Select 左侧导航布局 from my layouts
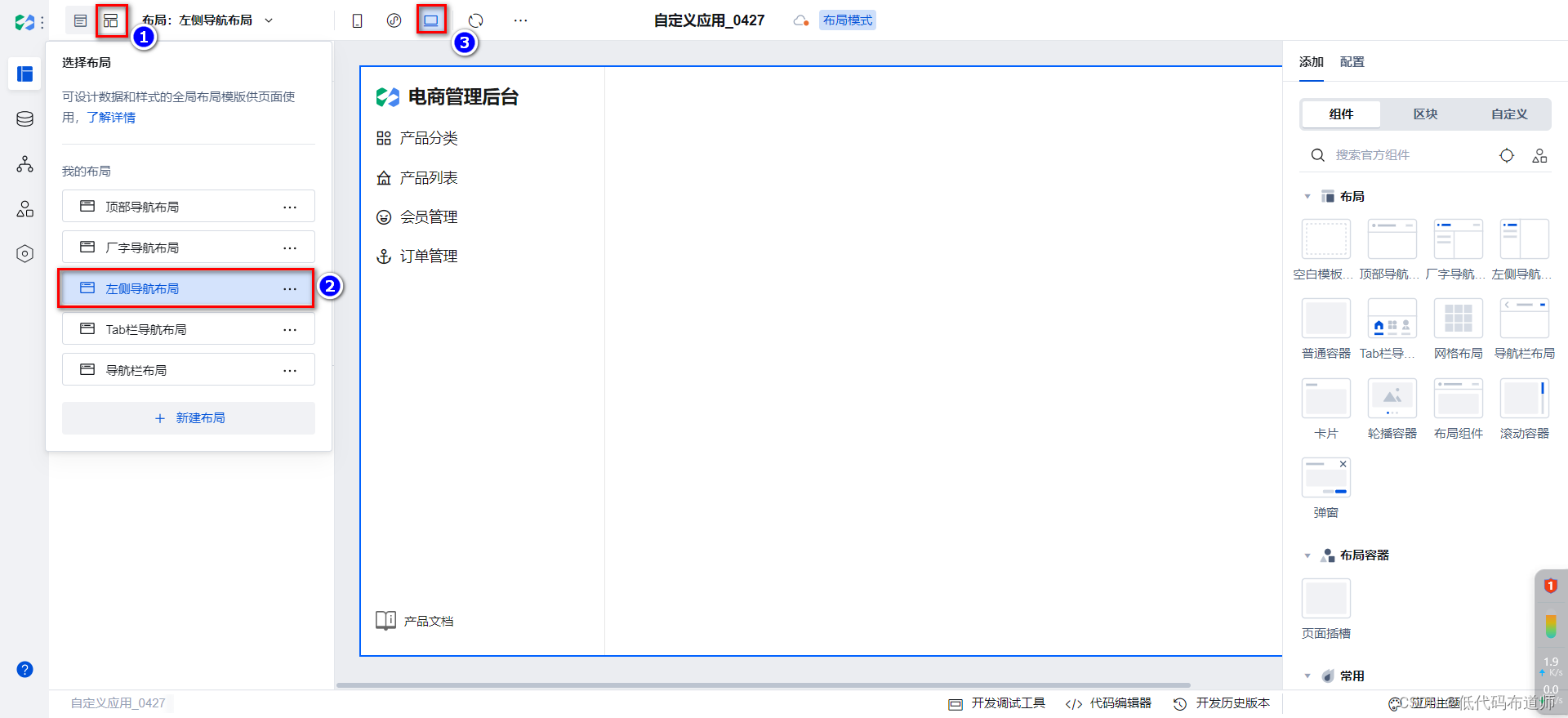This screenshot has height=718, width=1568. 189,288
